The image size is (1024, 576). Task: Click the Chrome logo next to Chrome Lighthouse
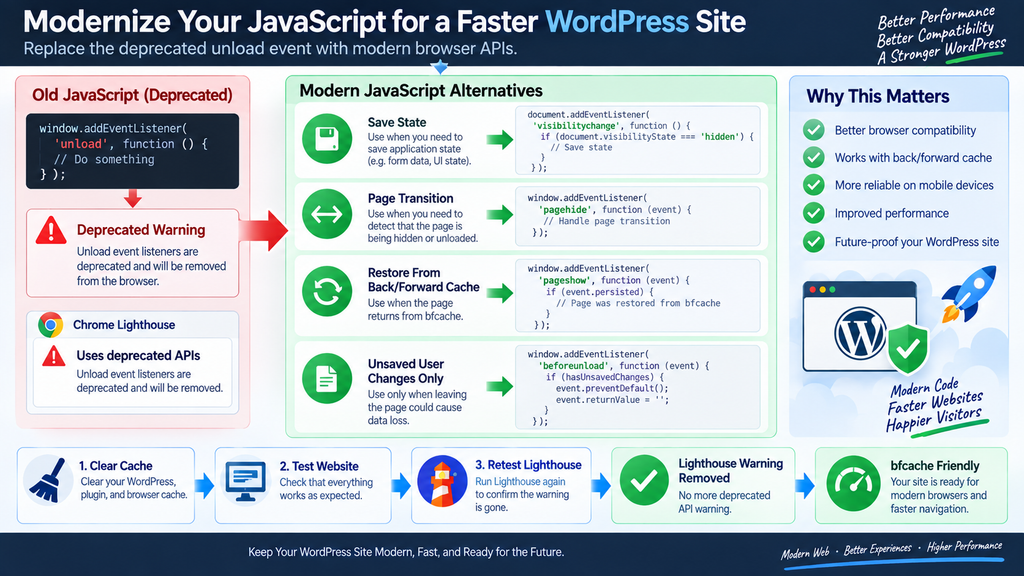[x=50, y=325]
